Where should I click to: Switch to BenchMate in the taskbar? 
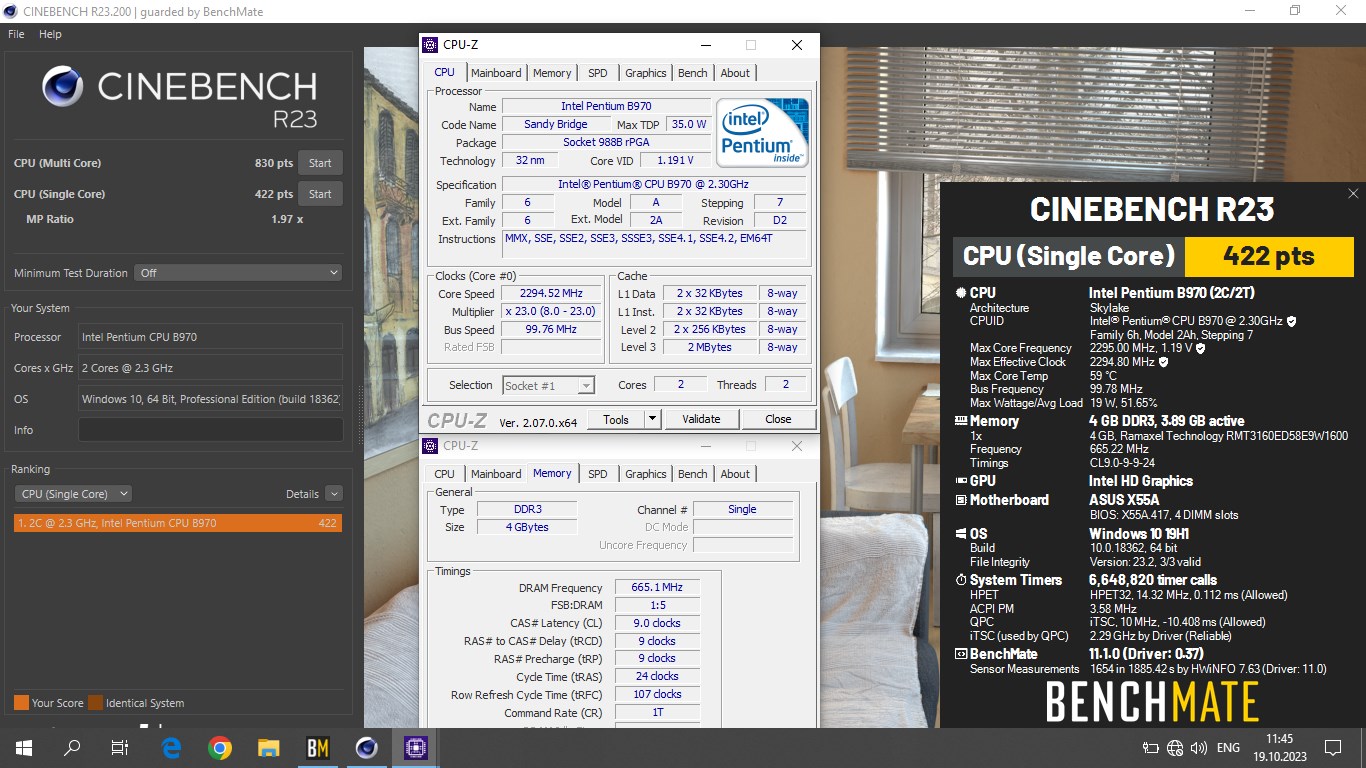click(x=317, y=747)
